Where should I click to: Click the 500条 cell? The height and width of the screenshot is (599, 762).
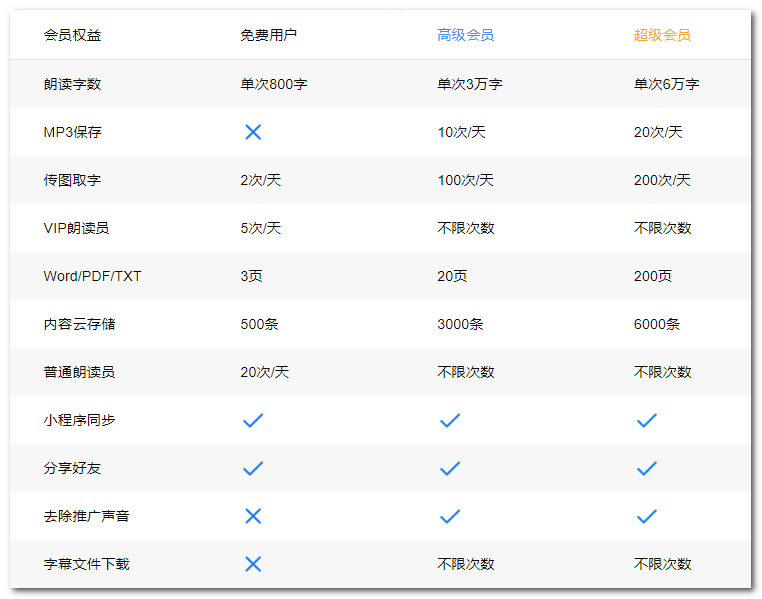coord(259,324)
